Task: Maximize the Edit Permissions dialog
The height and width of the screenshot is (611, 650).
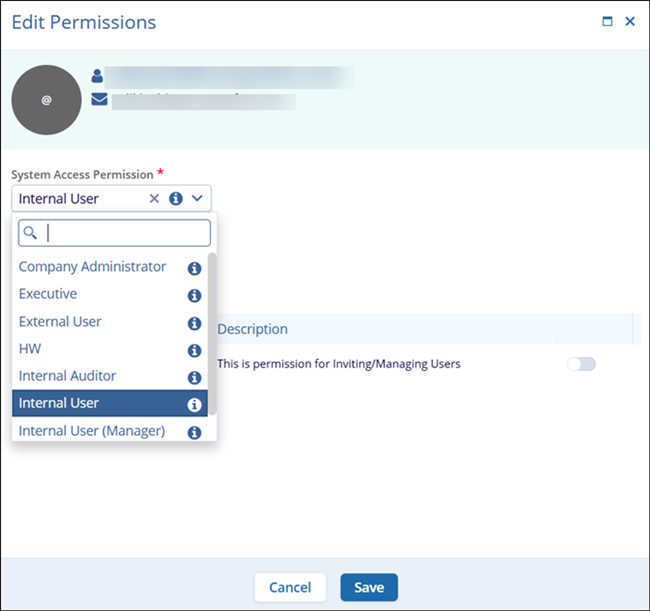Action: [x=607, y=21]
